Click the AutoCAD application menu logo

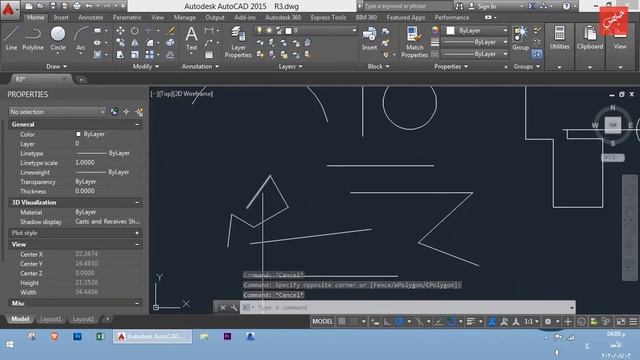point(9,9)
